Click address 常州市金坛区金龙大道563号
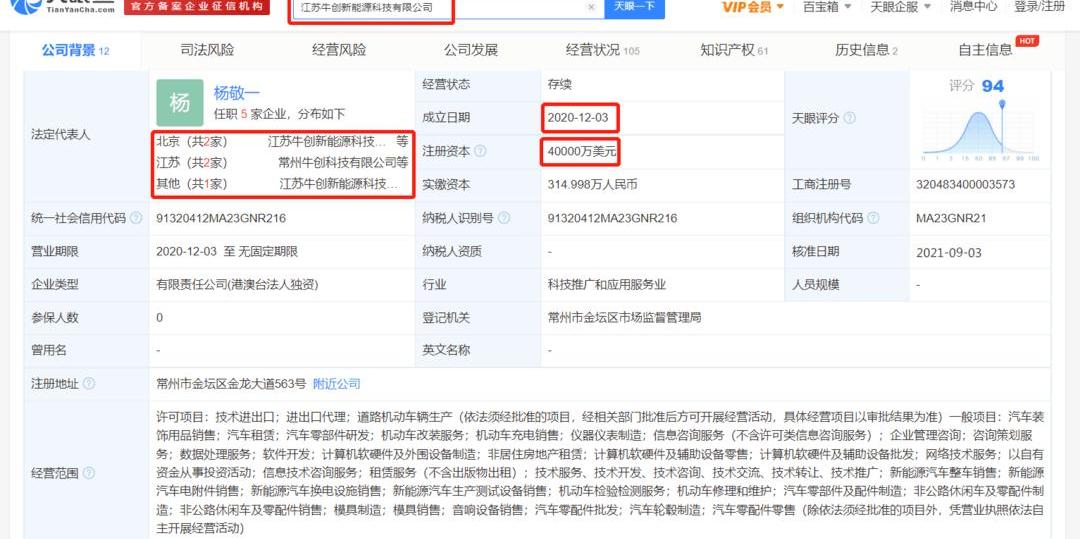The height and width of the screenshot is (539, 1080). click(x=231, y=384)
